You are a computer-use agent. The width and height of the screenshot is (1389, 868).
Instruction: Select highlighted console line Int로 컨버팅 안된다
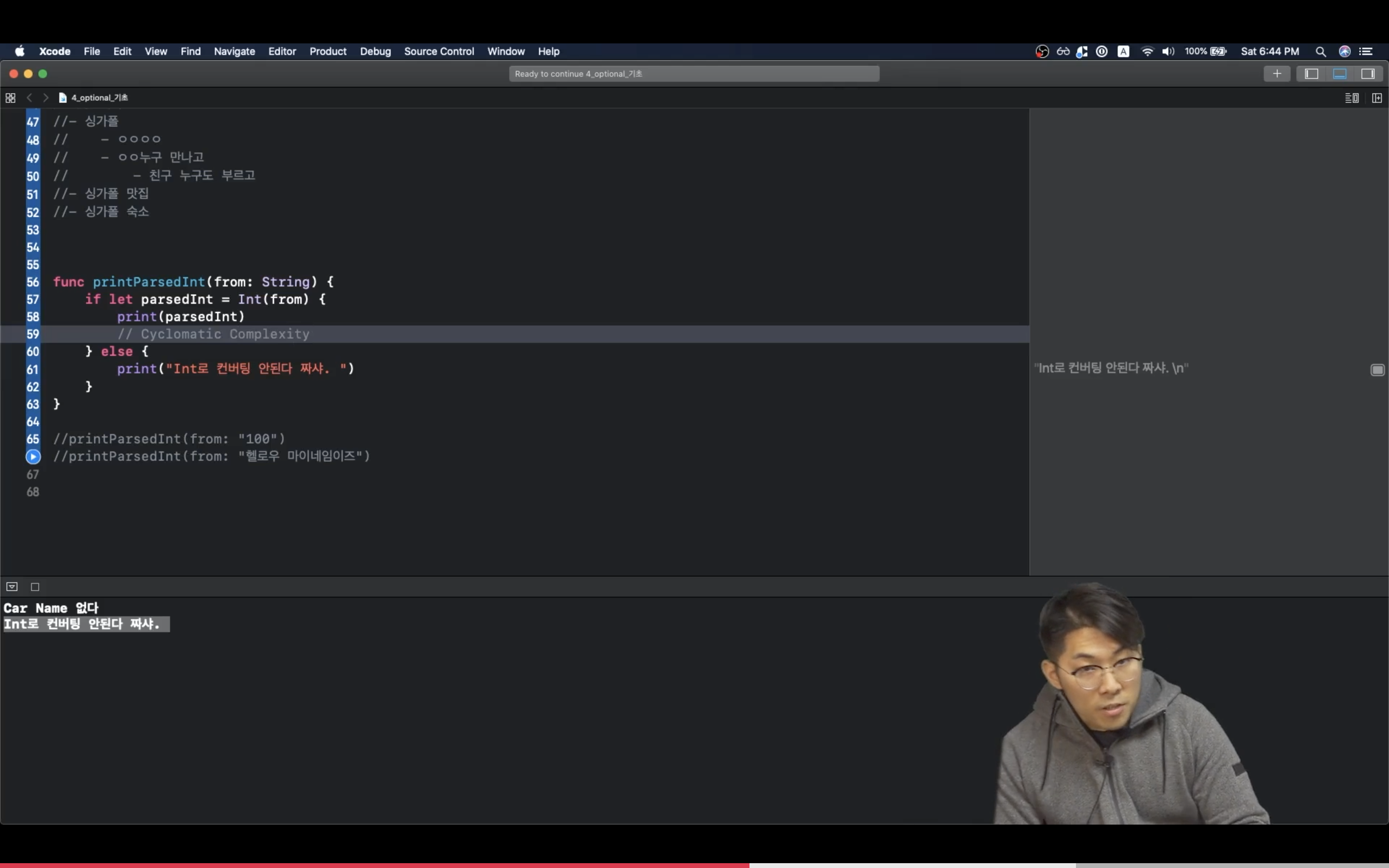(86, 624)
